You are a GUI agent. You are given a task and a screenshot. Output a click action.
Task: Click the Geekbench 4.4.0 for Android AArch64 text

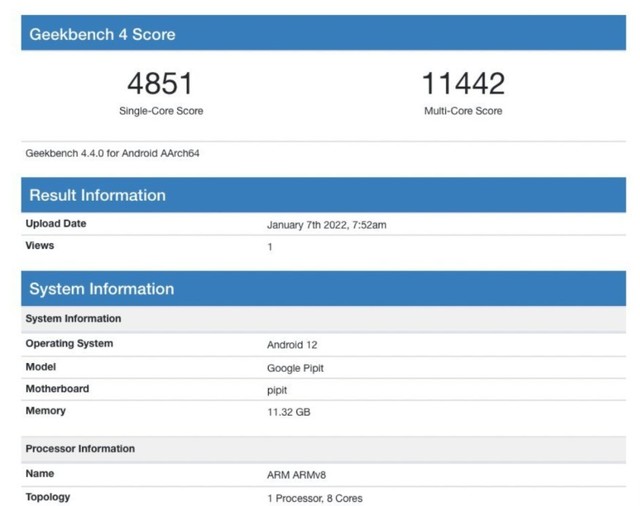click(114, 154)
